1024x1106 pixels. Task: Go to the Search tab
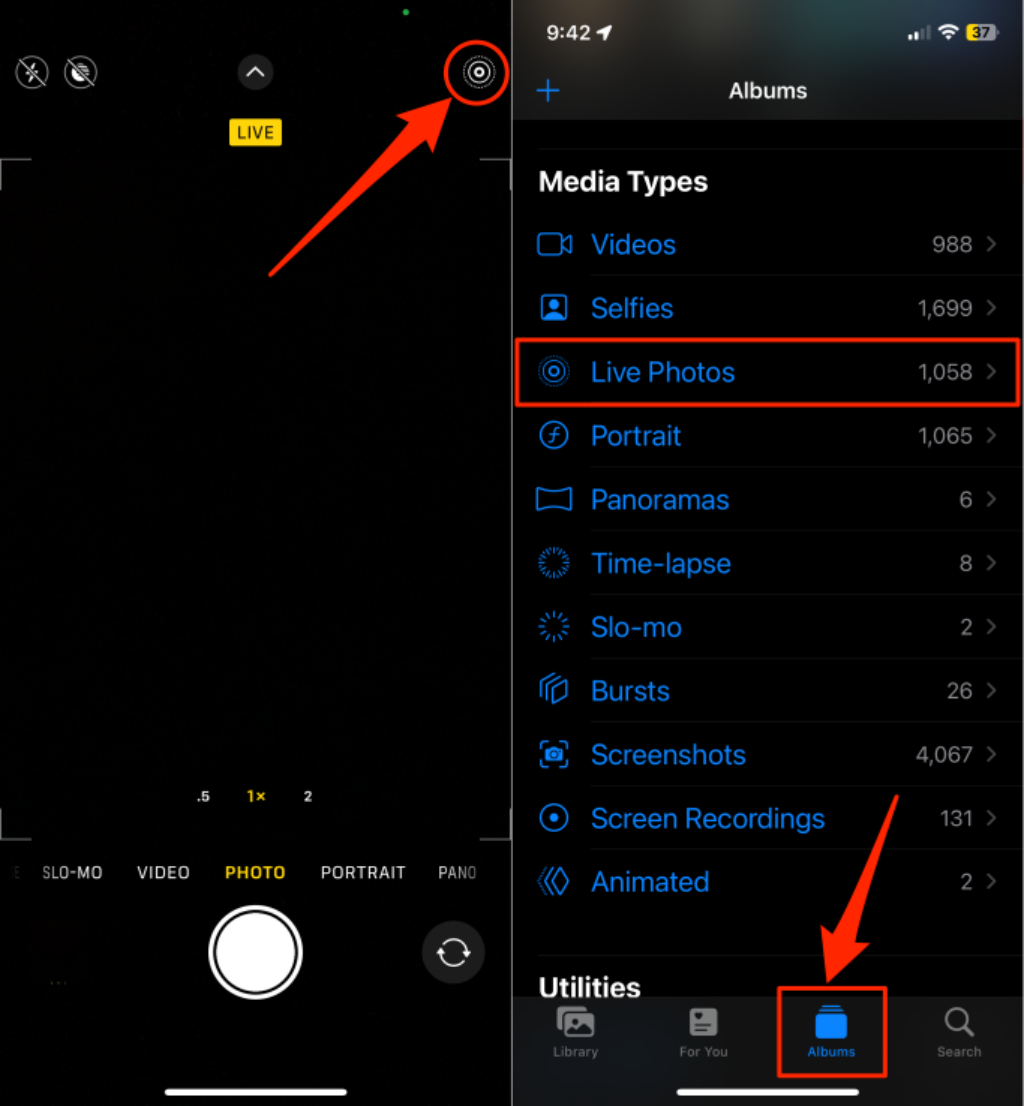tap(958, 1033)
